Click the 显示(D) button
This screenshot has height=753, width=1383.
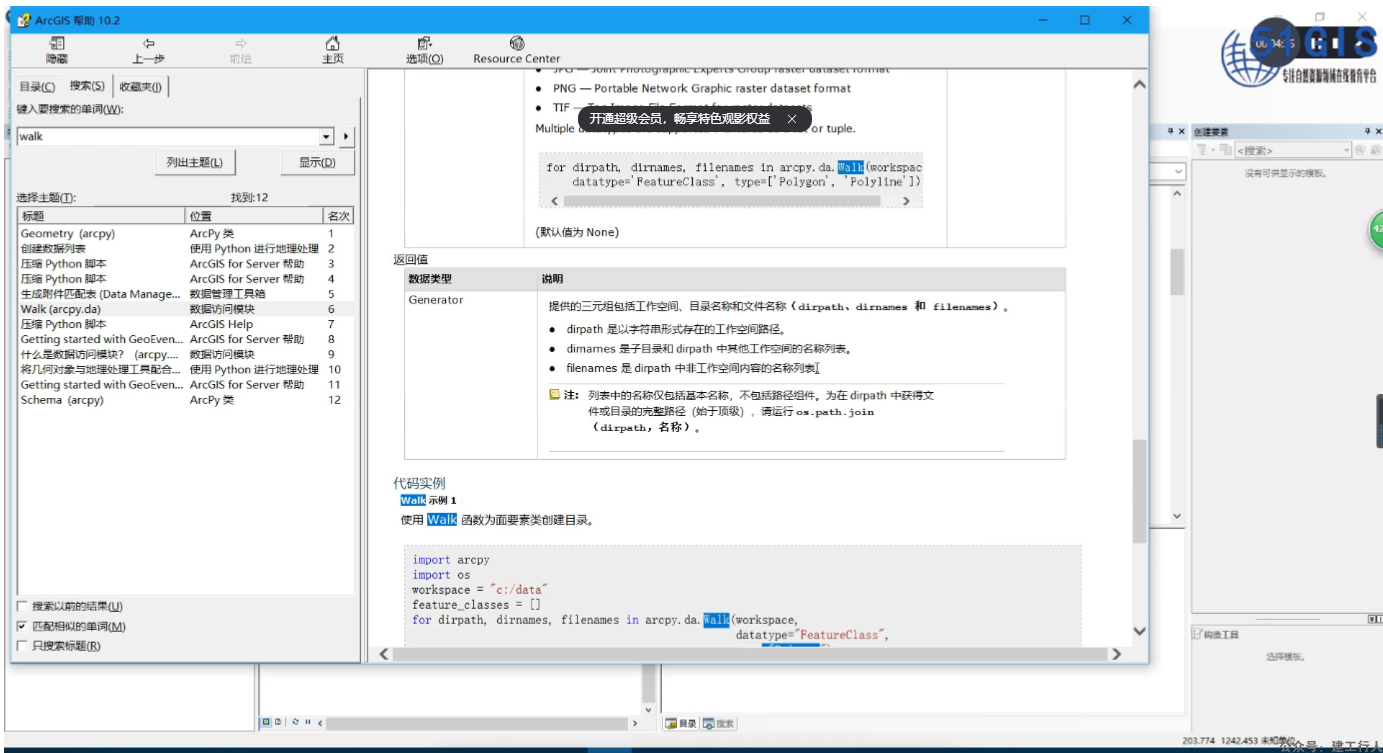click(x=317, y=162)
